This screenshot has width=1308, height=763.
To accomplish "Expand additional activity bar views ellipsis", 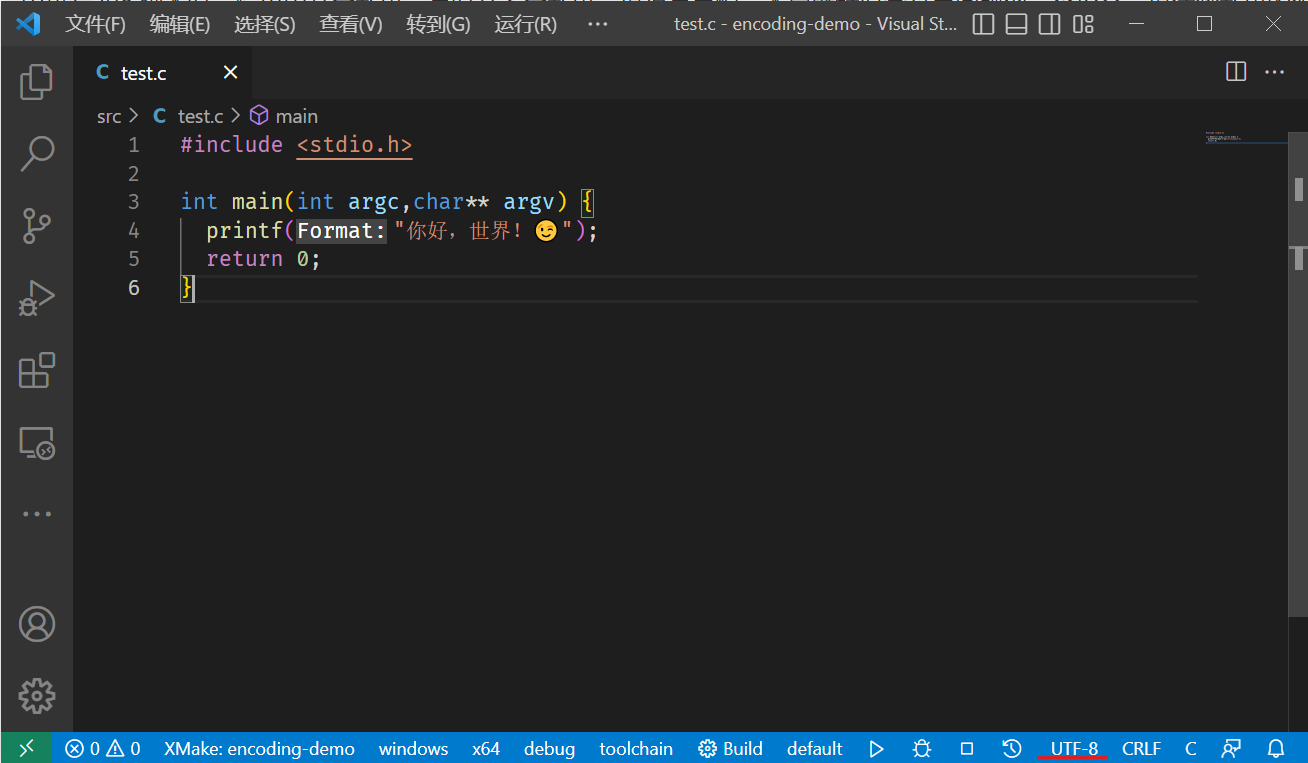I will coord(37,514).
